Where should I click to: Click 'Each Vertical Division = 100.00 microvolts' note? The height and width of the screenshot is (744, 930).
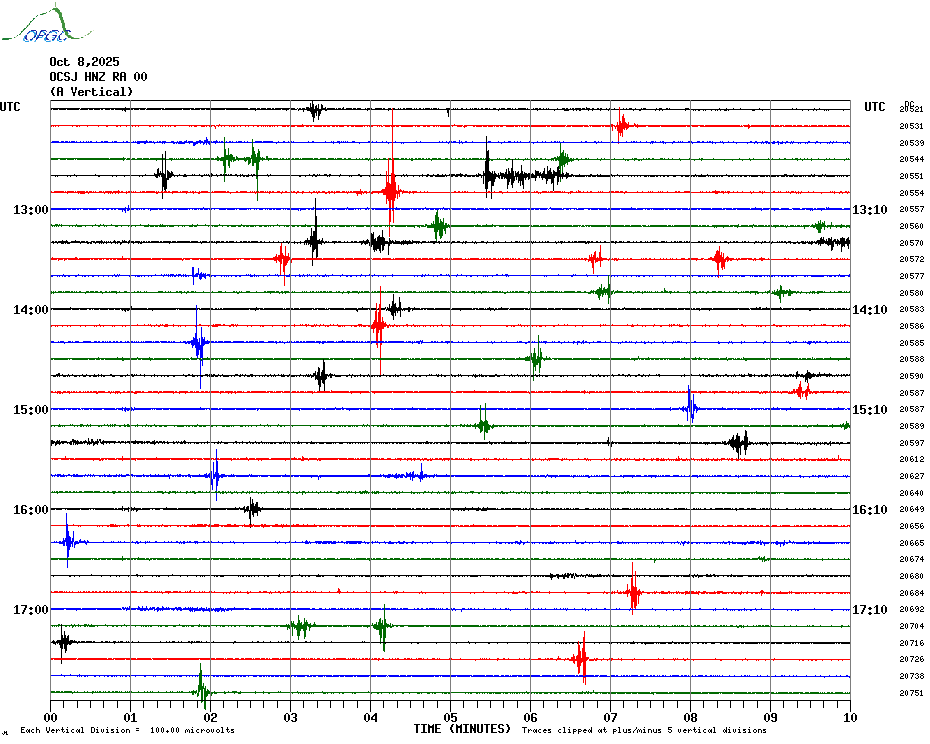coord(128,730)
